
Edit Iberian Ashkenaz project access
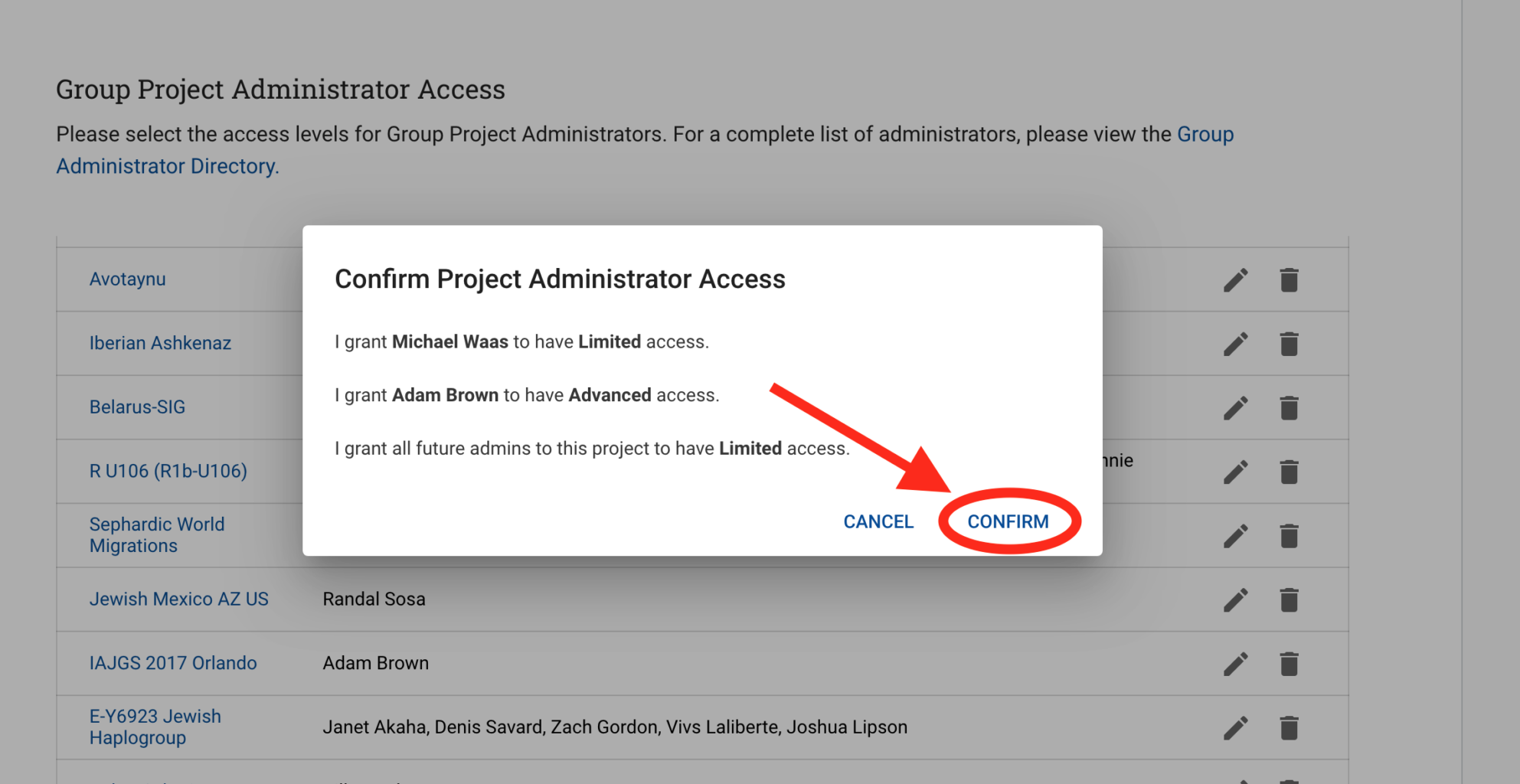pos(1235,344)
